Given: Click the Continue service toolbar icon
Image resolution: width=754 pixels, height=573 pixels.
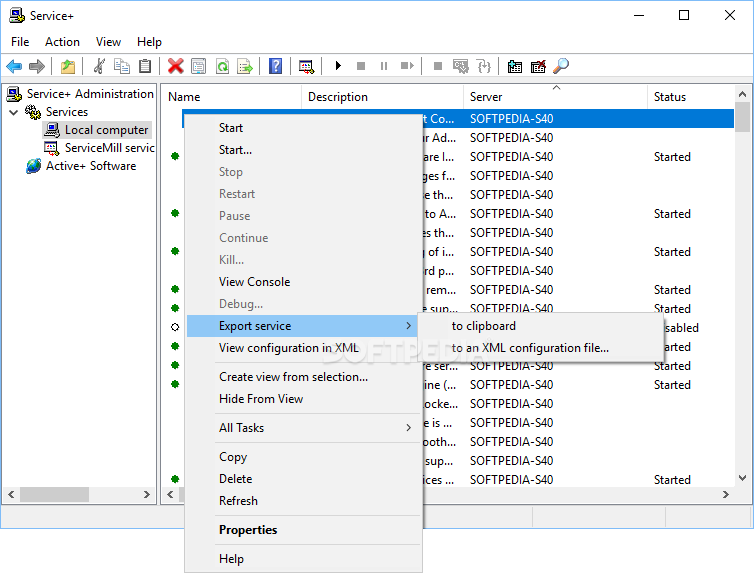Looking at the screenshot, I should click(407, 65).
